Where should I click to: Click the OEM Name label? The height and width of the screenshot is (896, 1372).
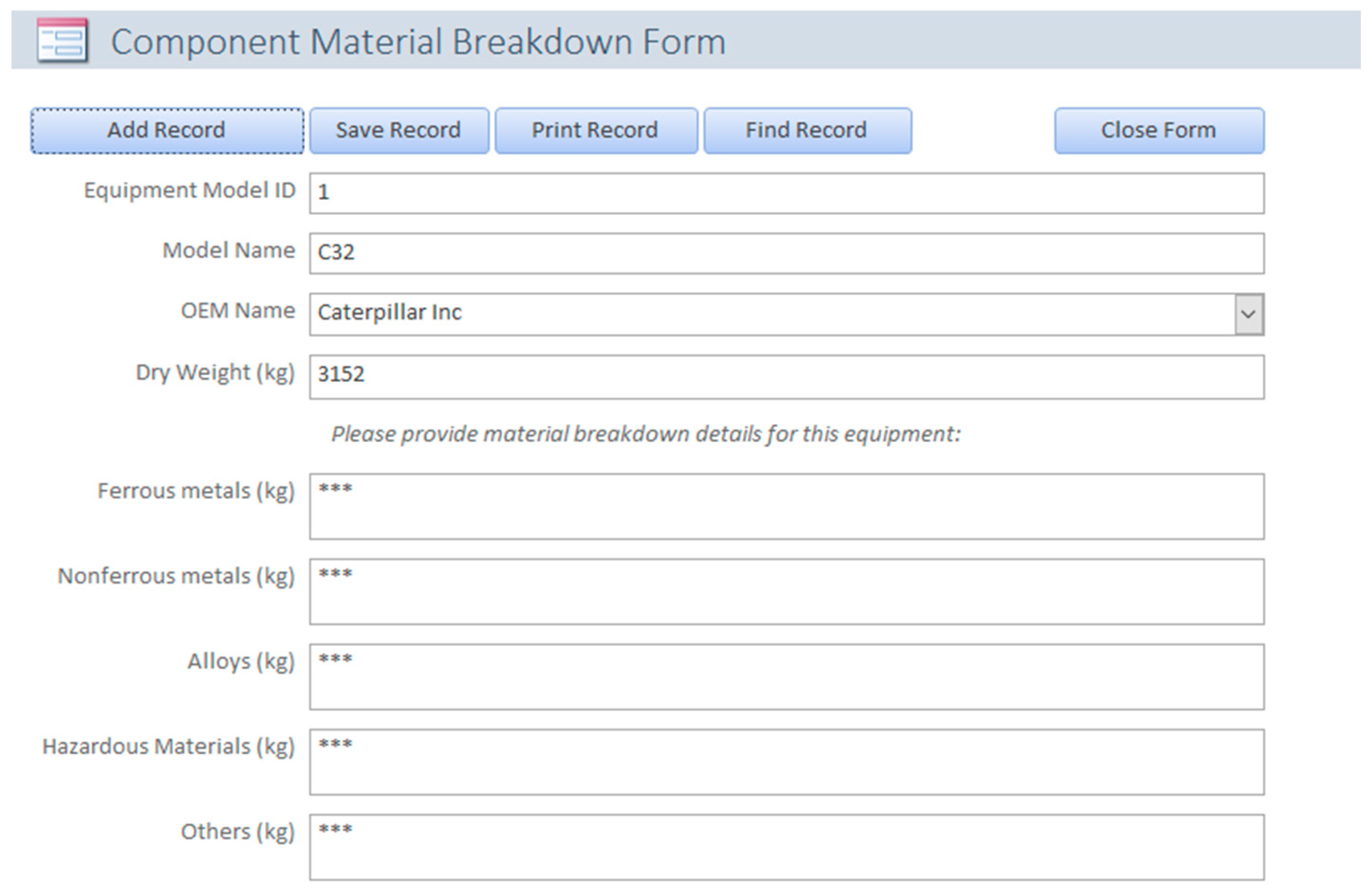pos(238,311)
